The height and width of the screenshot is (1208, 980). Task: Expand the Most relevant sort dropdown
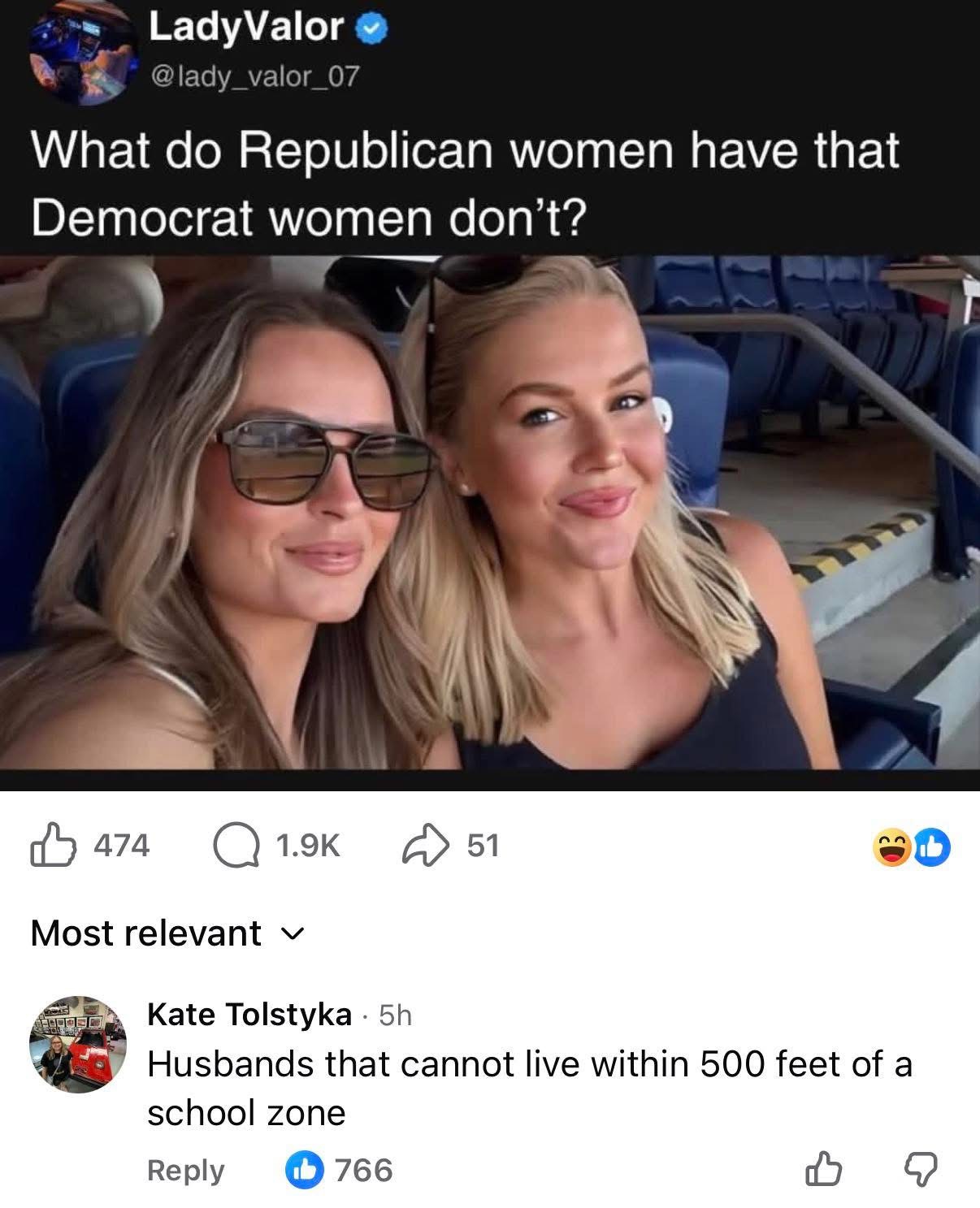click(x=168, y=933)
